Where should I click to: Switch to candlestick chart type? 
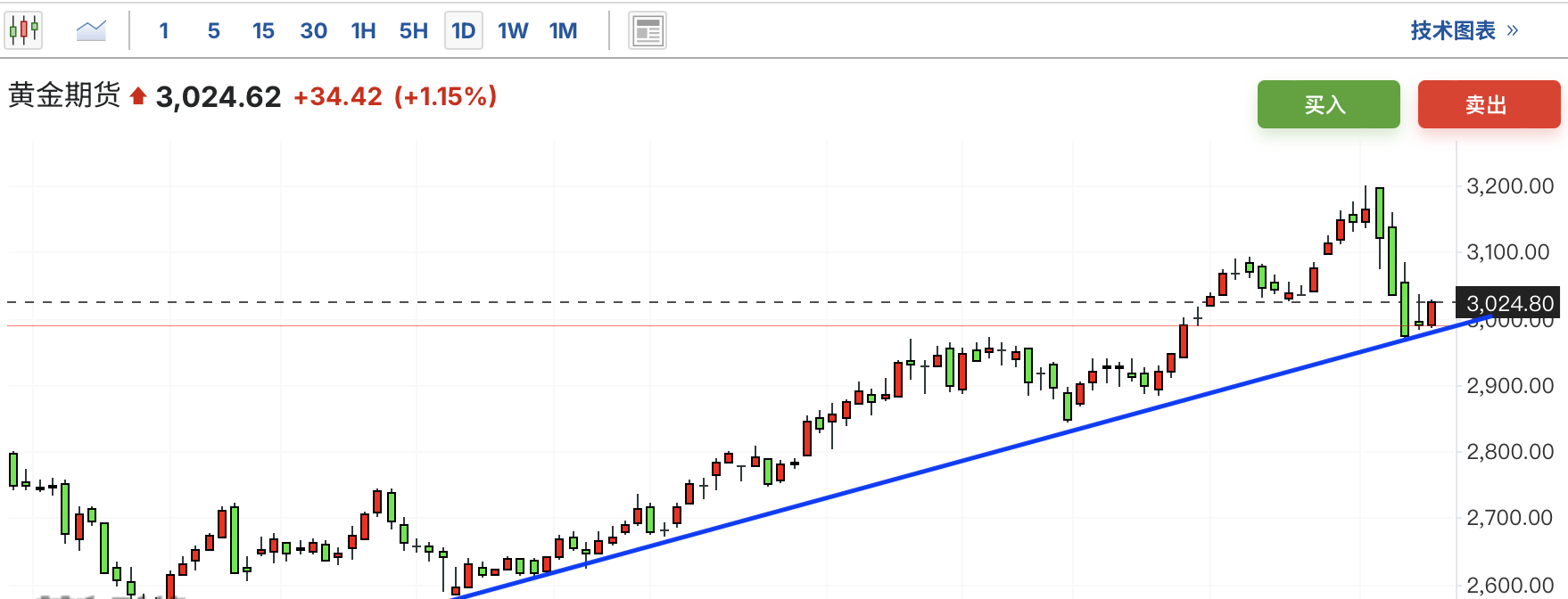[x=23, y=30]
